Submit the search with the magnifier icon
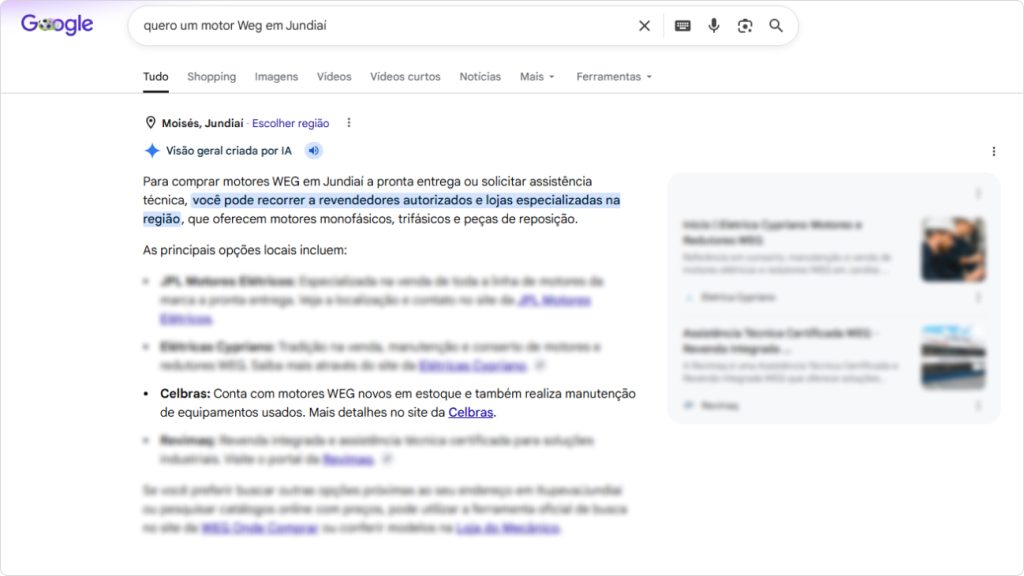The height and width of the screenshot is (576, 1024). tap(776, 25)
